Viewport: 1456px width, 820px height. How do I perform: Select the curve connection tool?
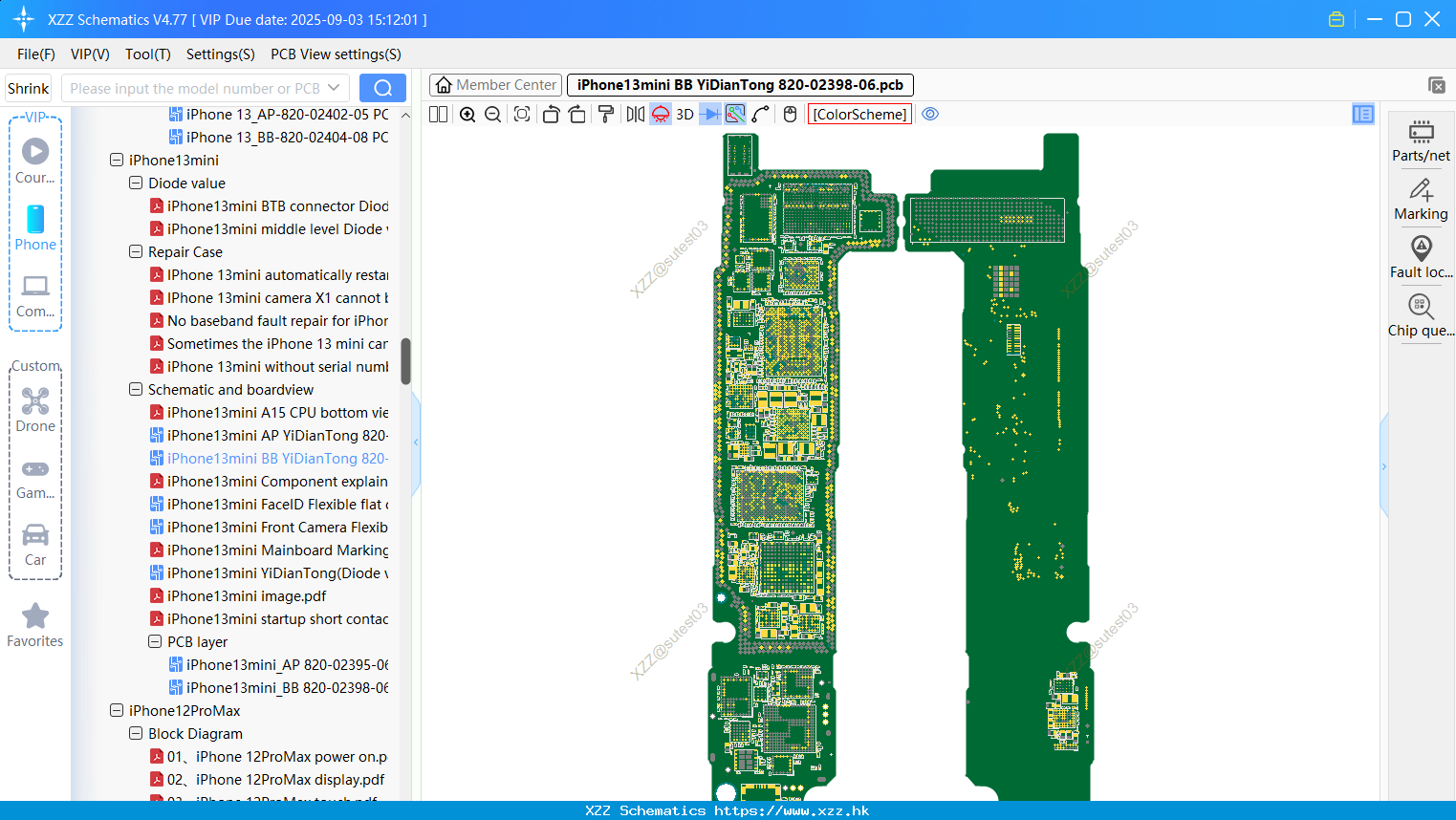click(761, 114)
